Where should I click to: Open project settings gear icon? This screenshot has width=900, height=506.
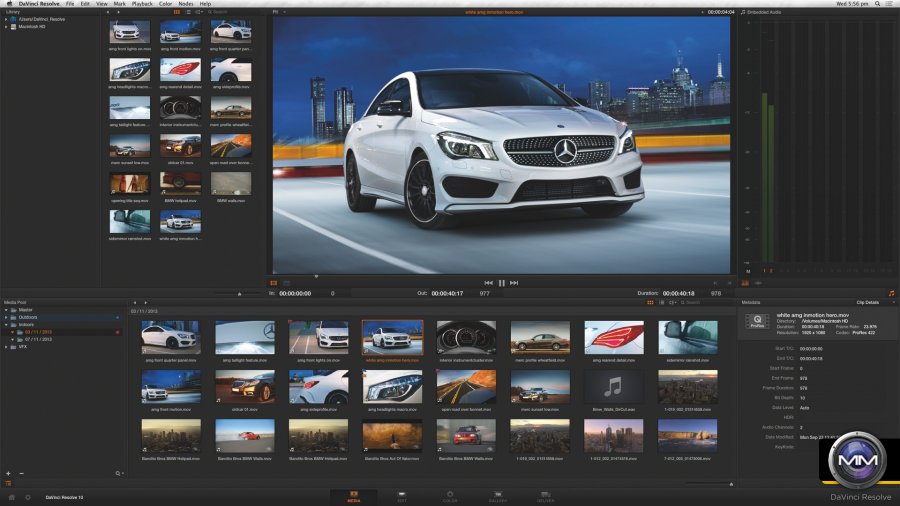tap(27, 496)
